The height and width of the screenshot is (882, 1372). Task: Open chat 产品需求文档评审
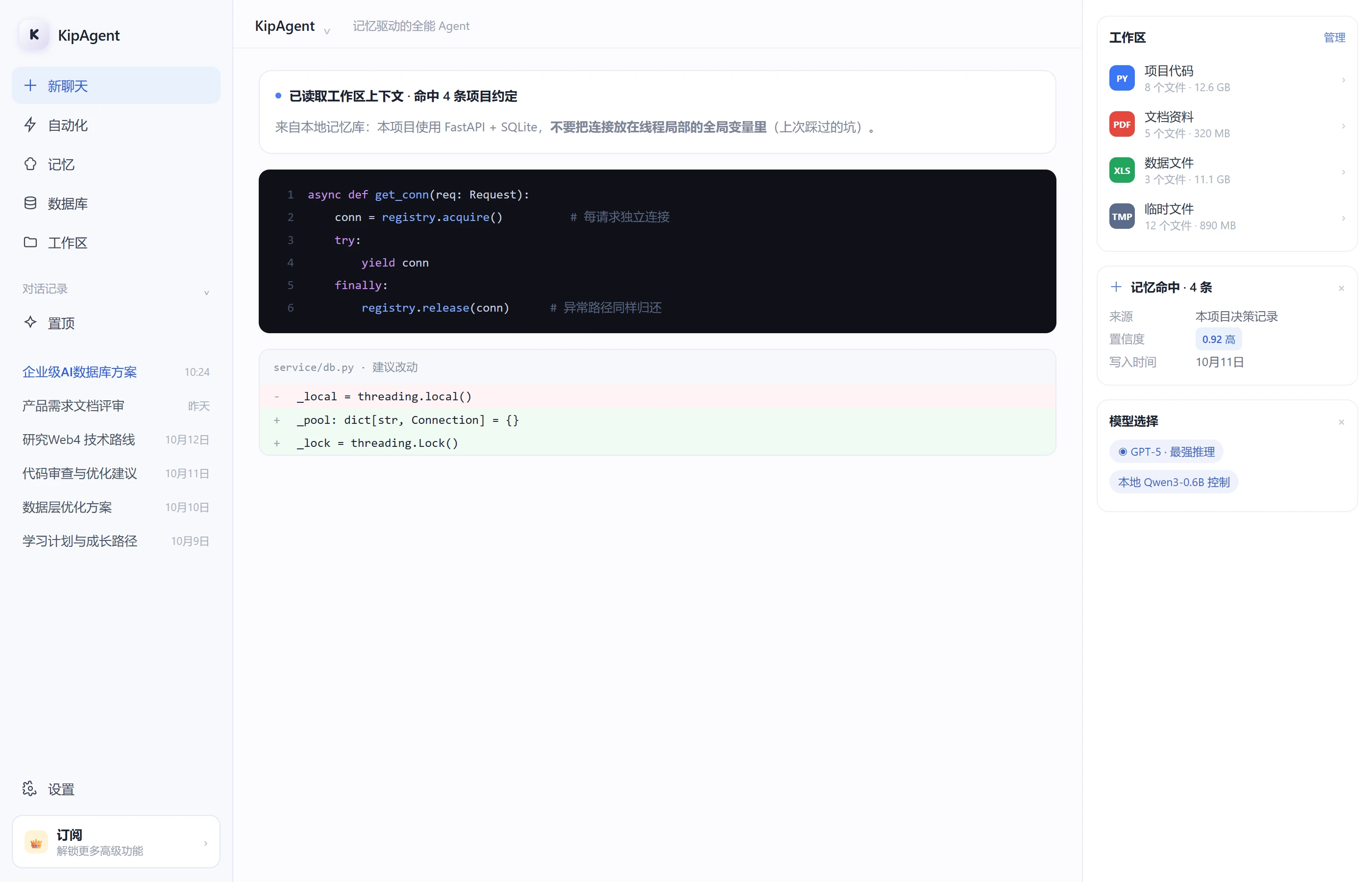click(116, 406)
